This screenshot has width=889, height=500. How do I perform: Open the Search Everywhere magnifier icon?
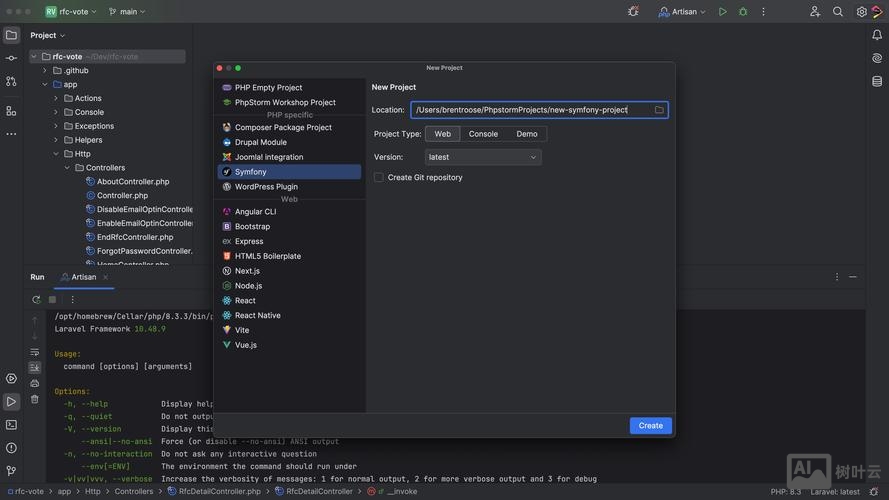[x=838, y=12]
